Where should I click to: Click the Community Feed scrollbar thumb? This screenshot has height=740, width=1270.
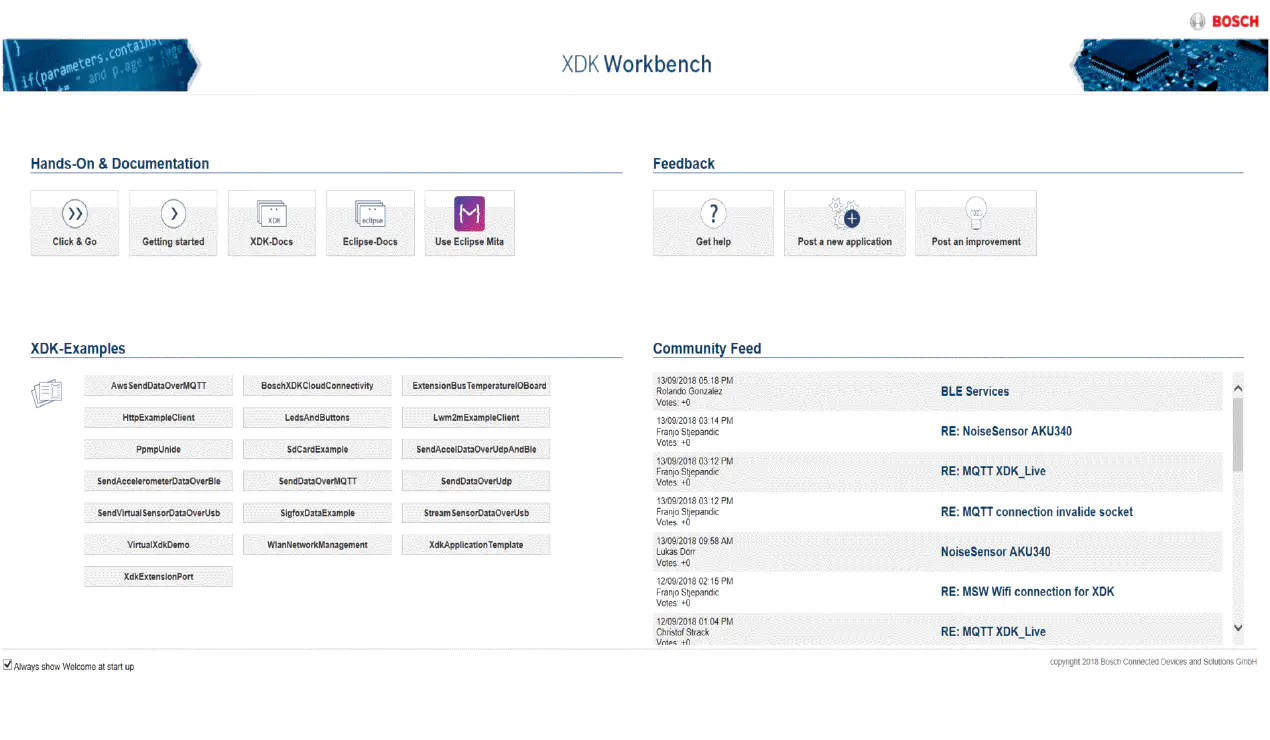1238,434
